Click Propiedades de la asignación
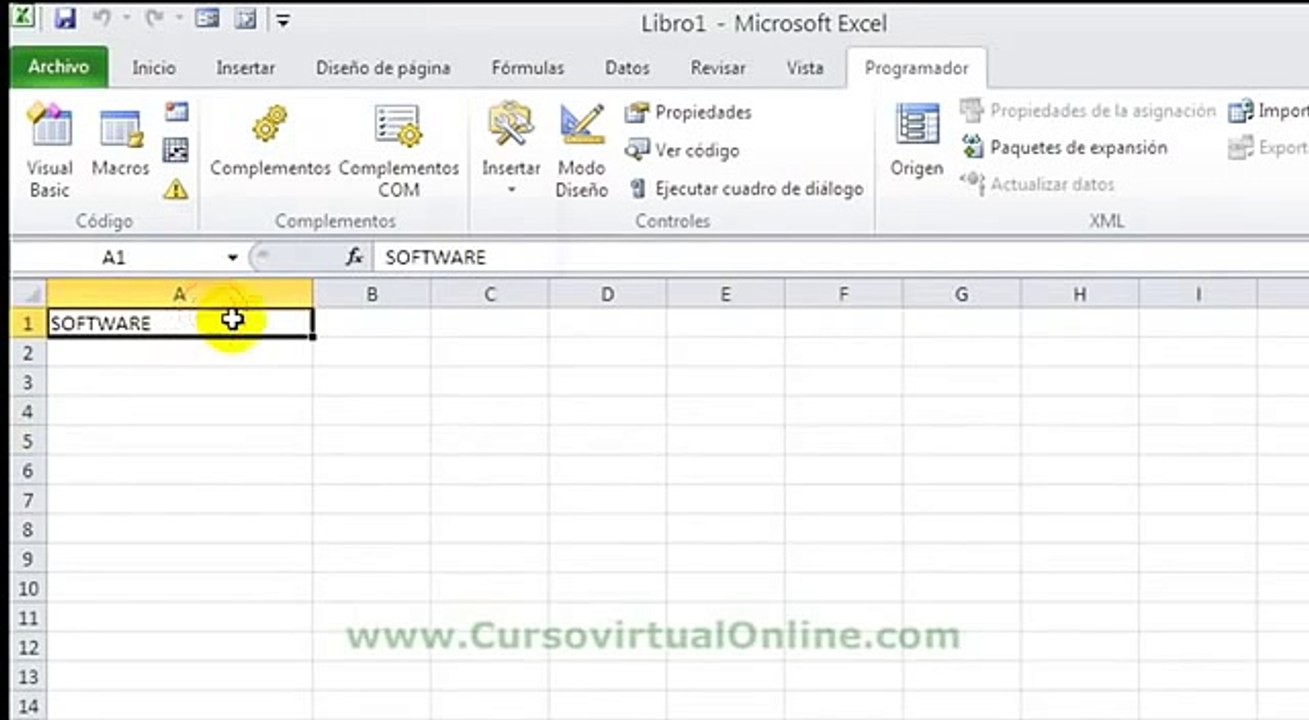The height and width of the screenshot is (720, 1309). tap(1087, 111)
